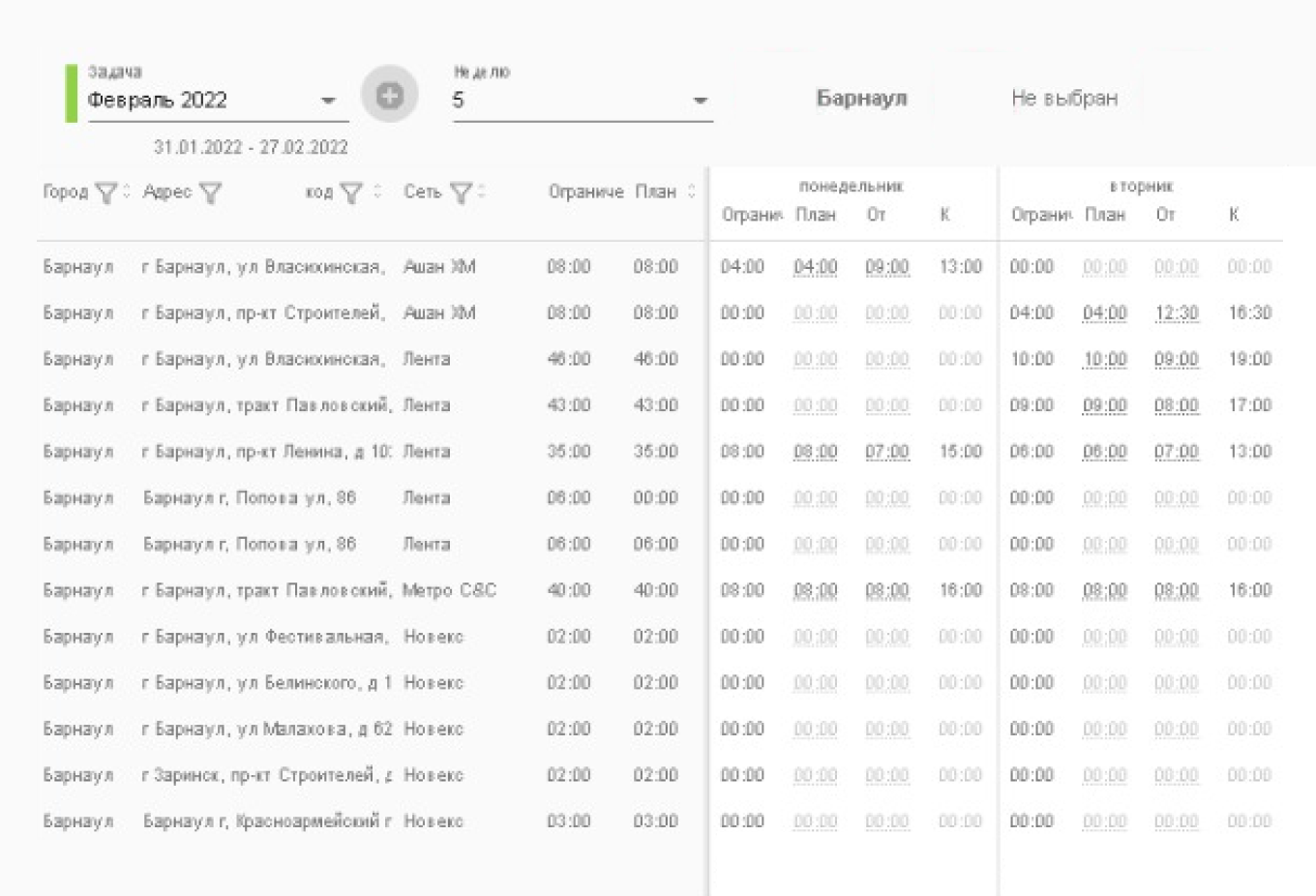
Task: Click Monday От value 09:00 in Власихинская Ашан row
Action: 887,267
